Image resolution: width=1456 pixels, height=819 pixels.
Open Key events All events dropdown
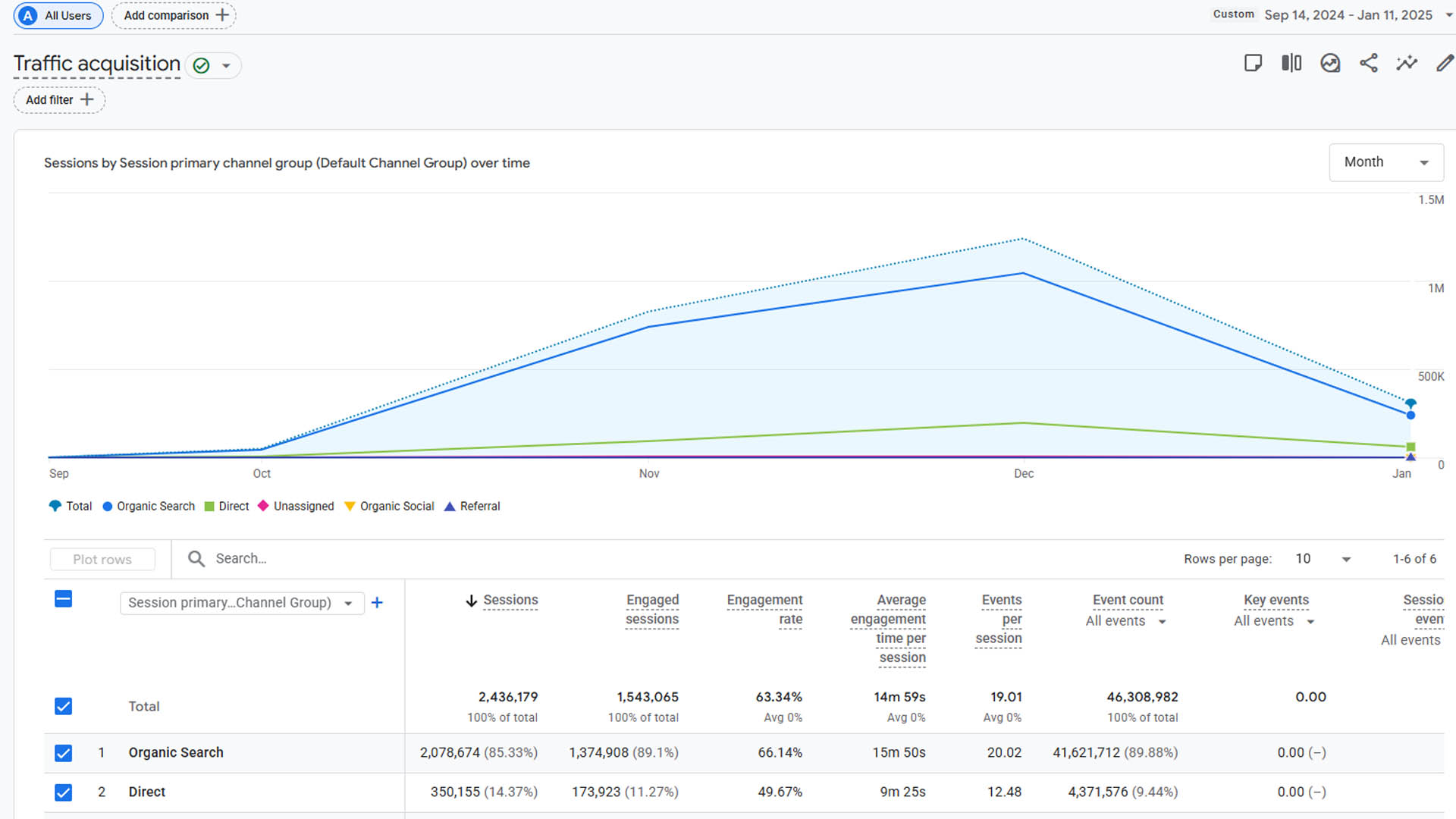pyautogui.click(x=1274, y=621)
